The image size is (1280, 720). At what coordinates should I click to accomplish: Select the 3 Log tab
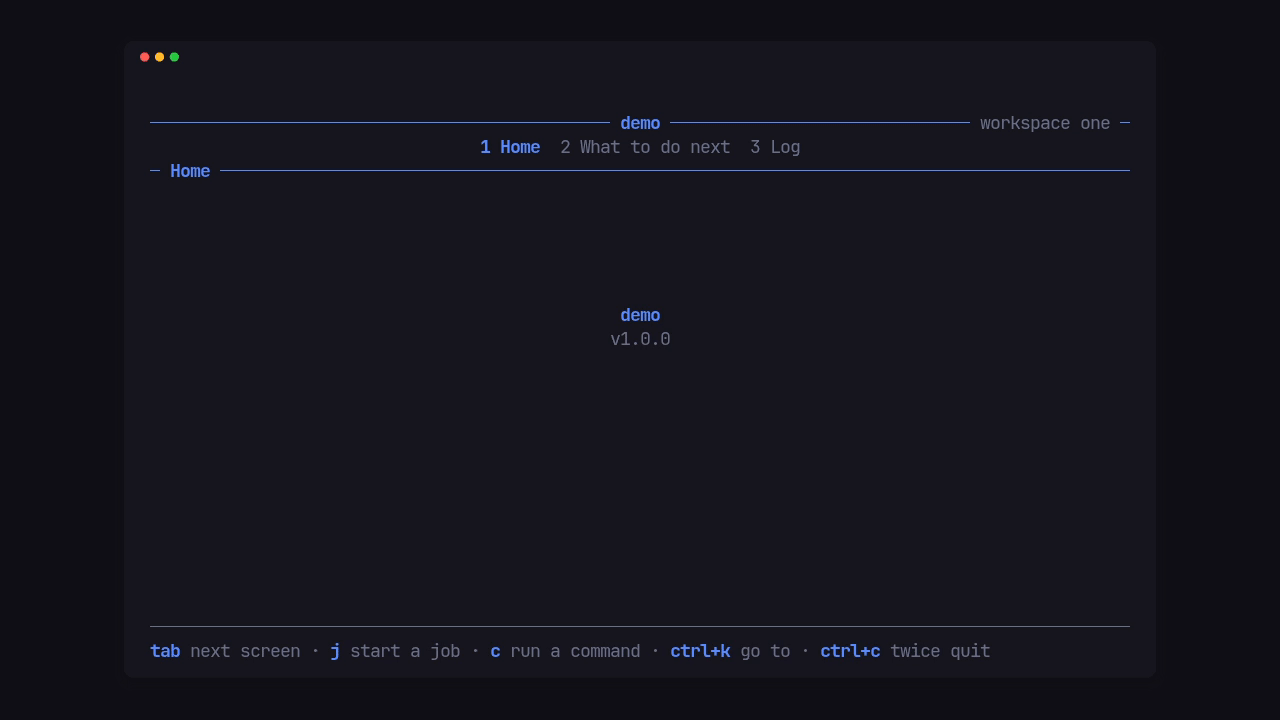[775, 147]
